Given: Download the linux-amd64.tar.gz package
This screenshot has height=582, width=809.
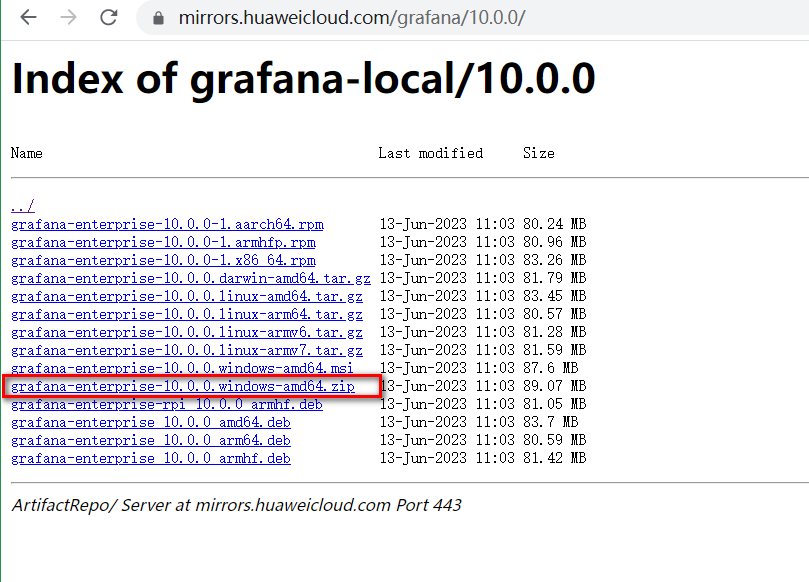Looking at the screenshot, I should (186, 297).
